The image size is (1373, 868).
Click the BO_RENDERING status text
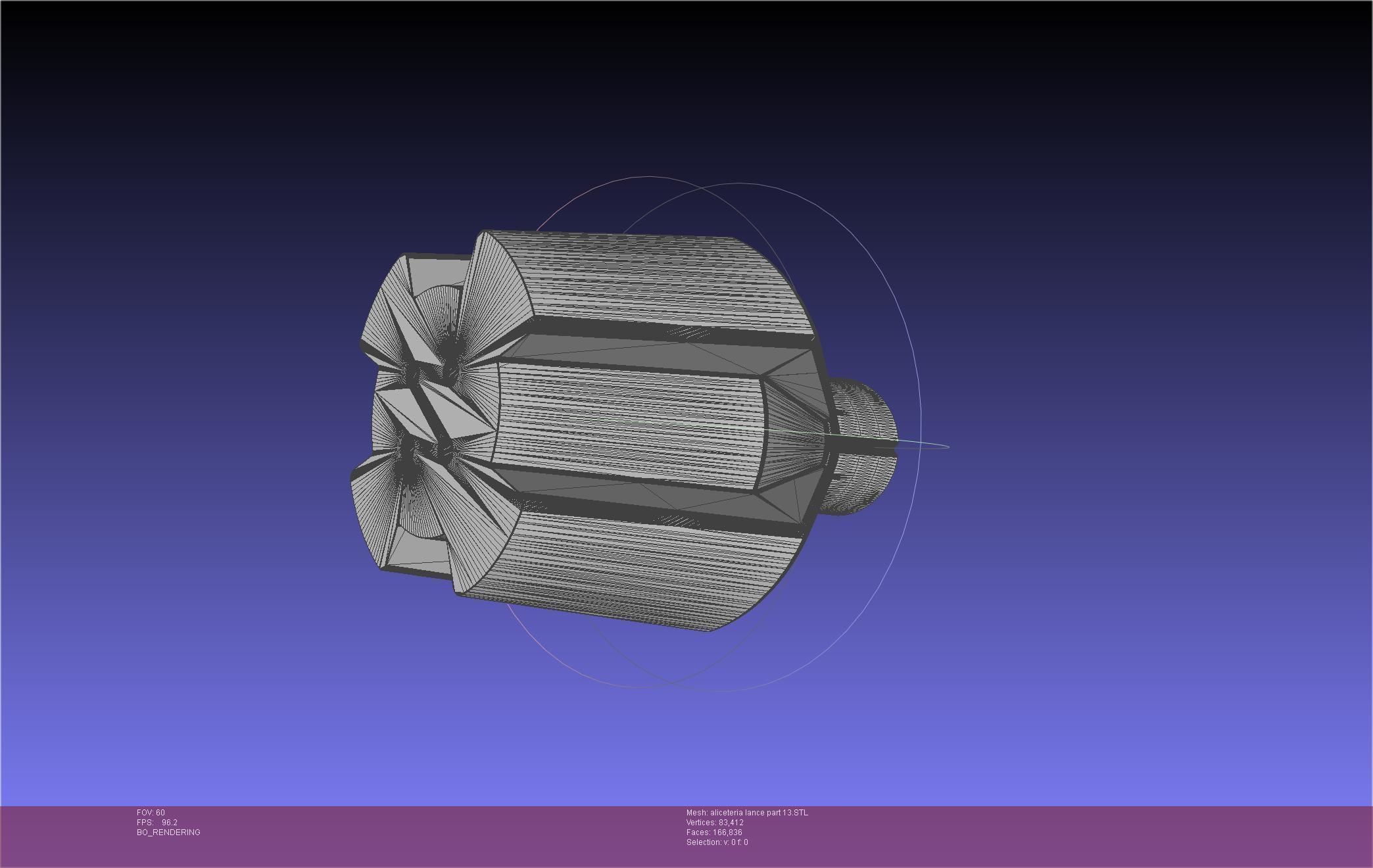tap(168, 832)
